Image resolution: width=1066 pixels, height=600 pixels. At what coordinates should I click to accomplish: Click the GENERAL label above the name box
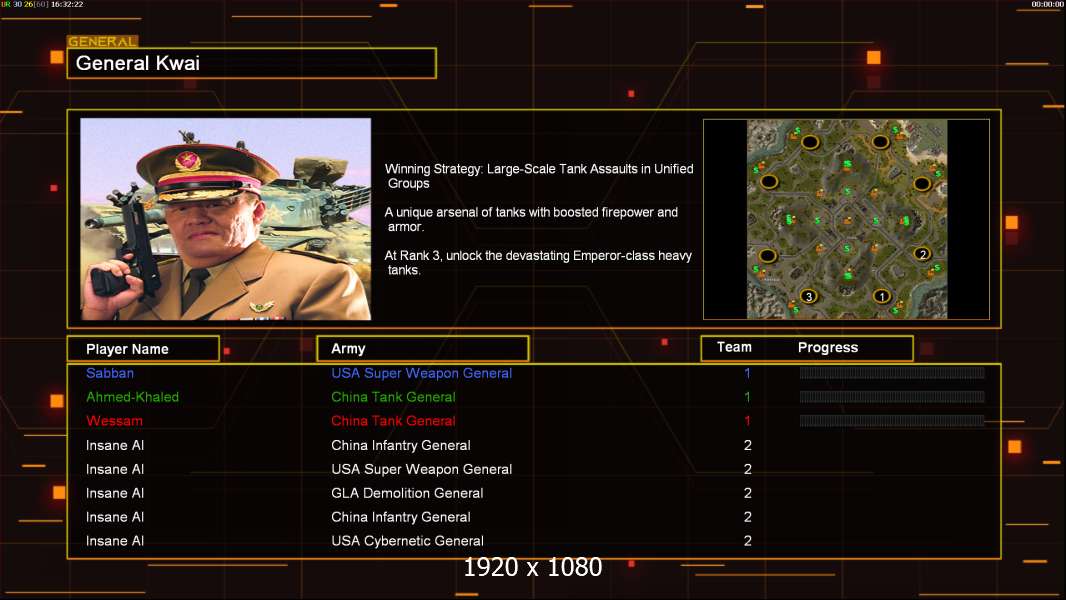click(103, 41)
